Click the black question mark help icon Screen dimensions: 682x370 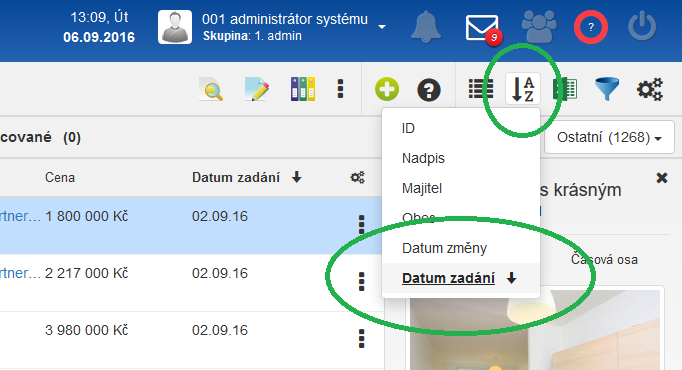coord(429,90)
